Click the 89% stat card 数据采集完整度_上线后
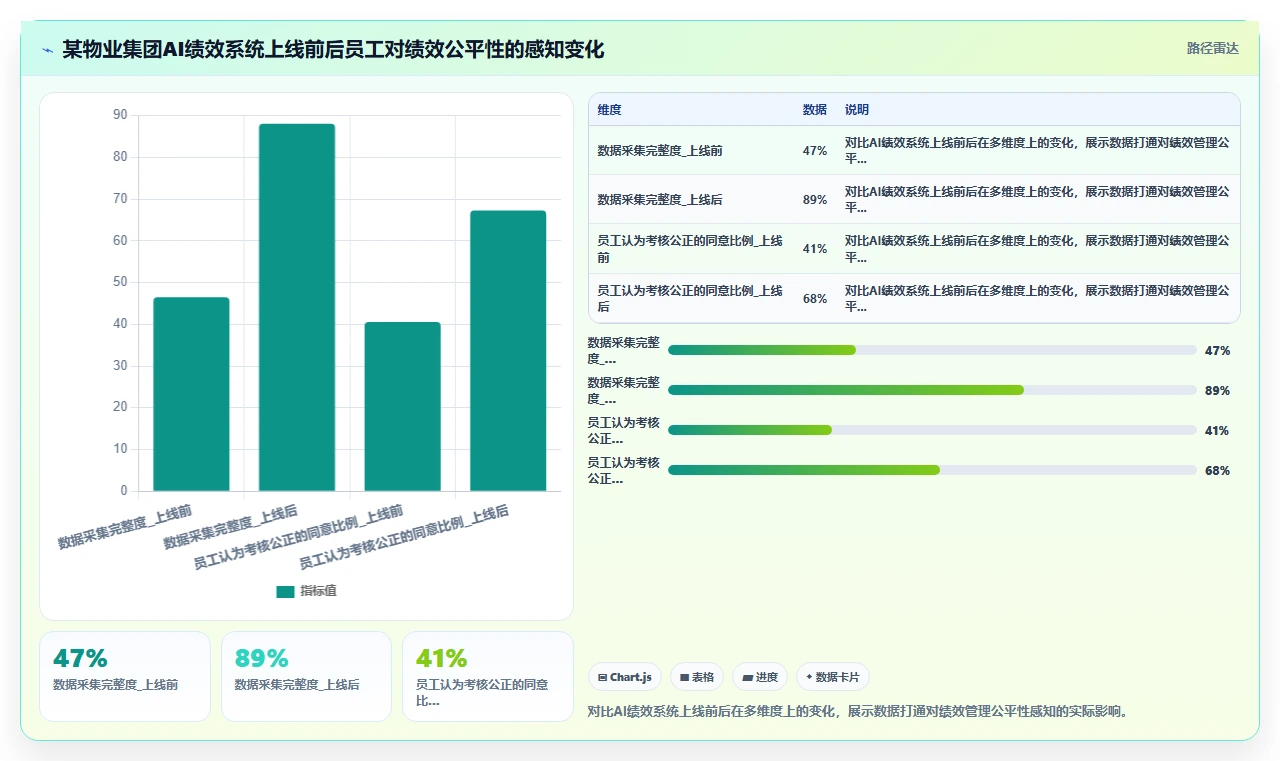Image resolution: width=1280 pixels, height=761 pixels. coord(306,676)
